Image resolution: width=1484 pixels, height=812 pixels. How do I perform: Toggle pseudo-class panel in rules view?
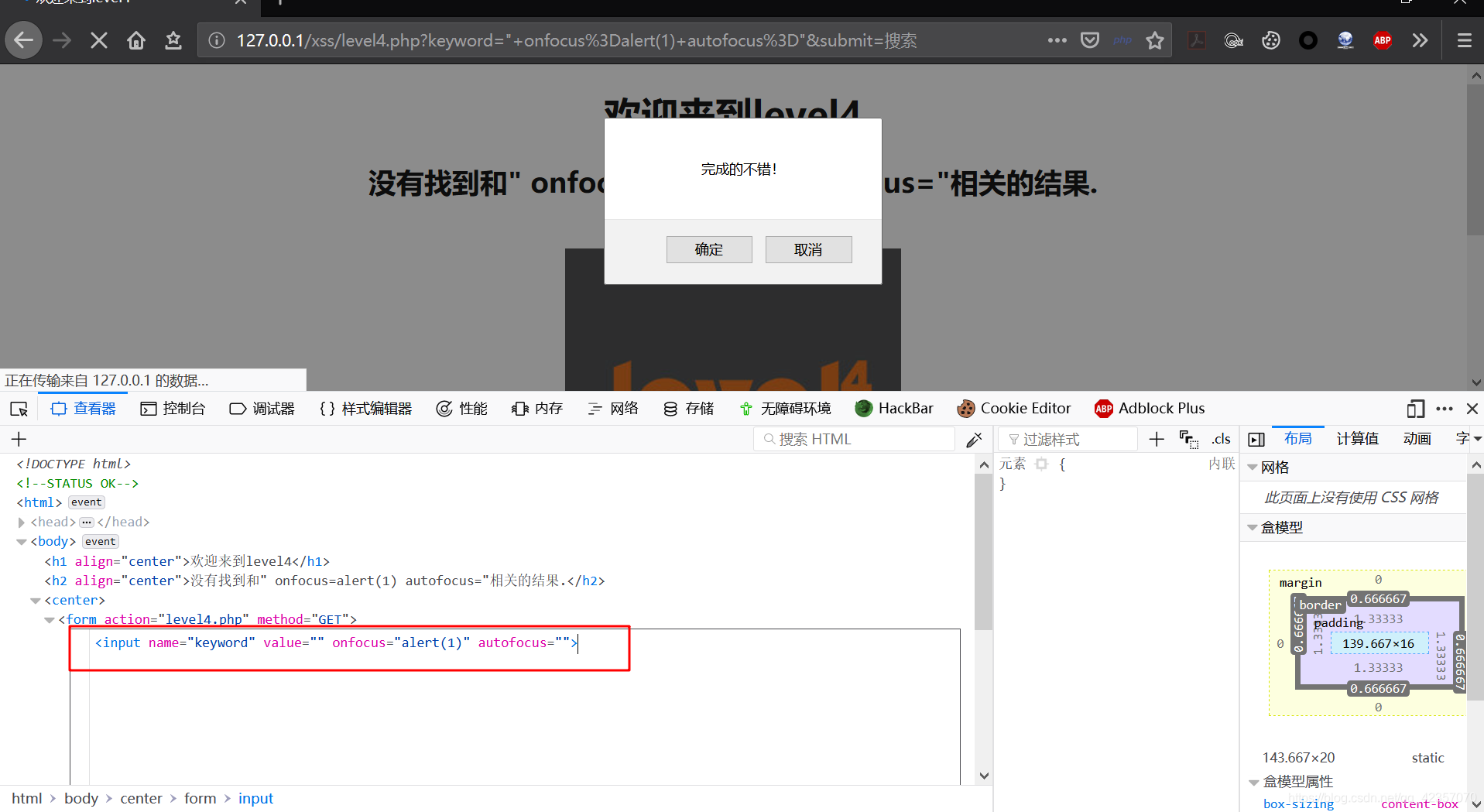coord(1189,440)
